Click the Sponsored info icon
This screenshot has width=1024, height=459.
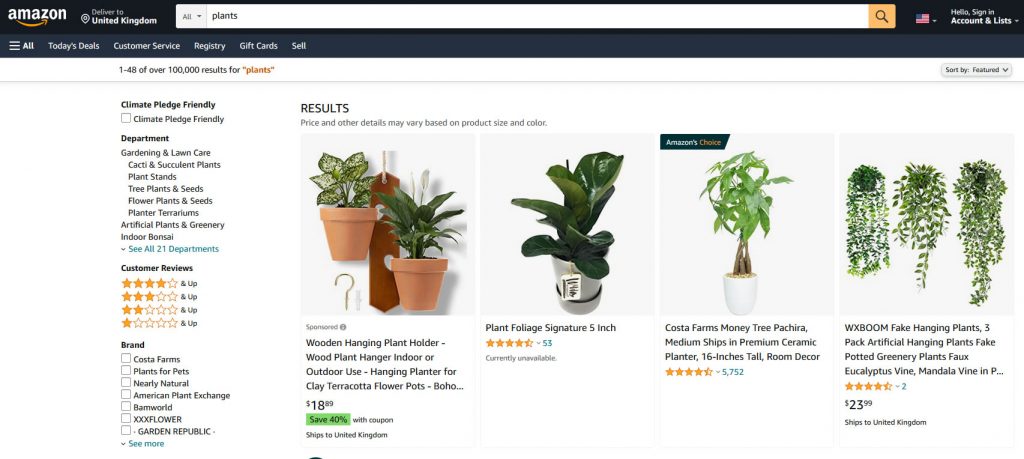pos(343,327)
